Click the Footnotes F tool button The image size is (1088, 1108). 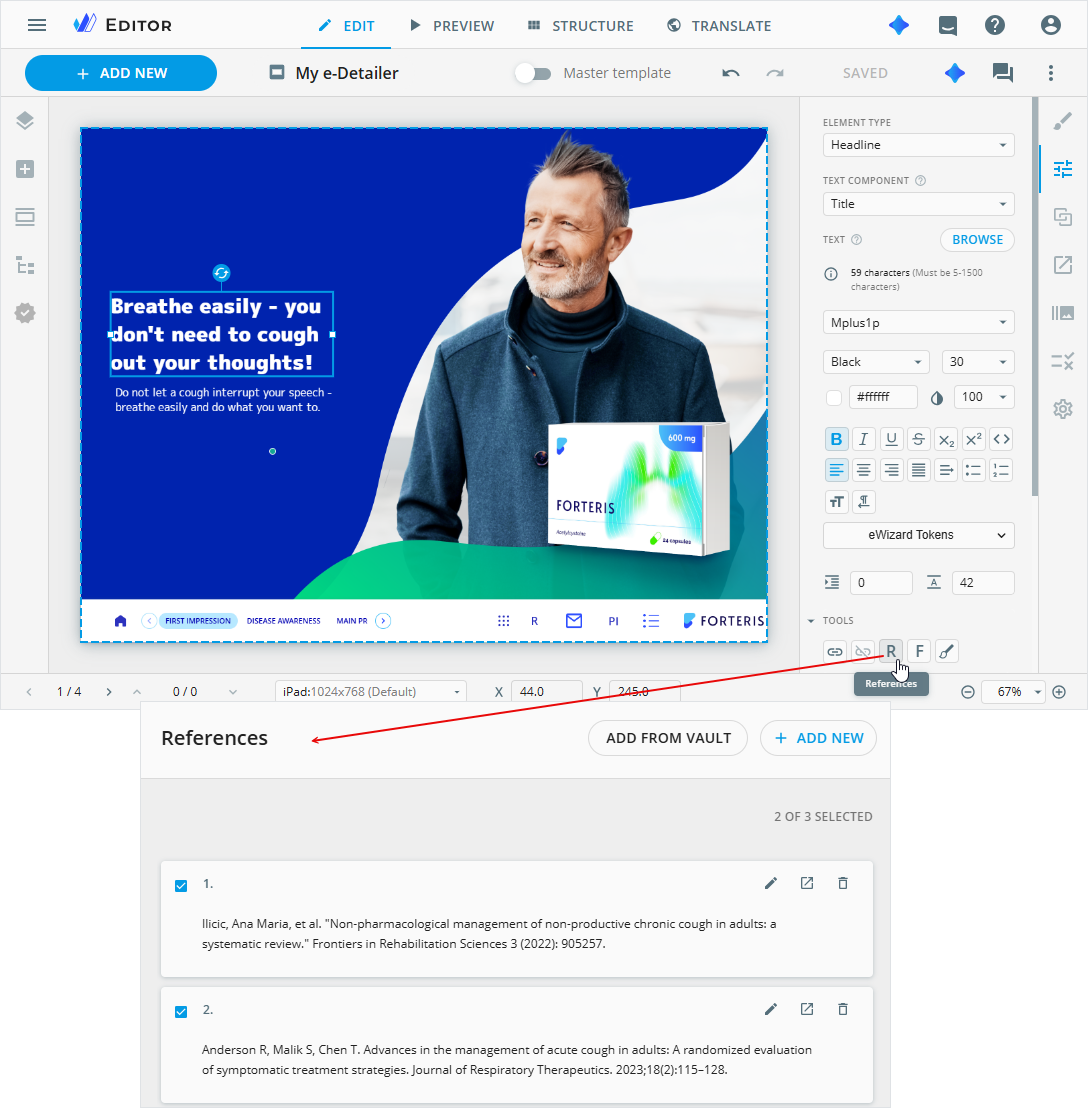[919, 651]
